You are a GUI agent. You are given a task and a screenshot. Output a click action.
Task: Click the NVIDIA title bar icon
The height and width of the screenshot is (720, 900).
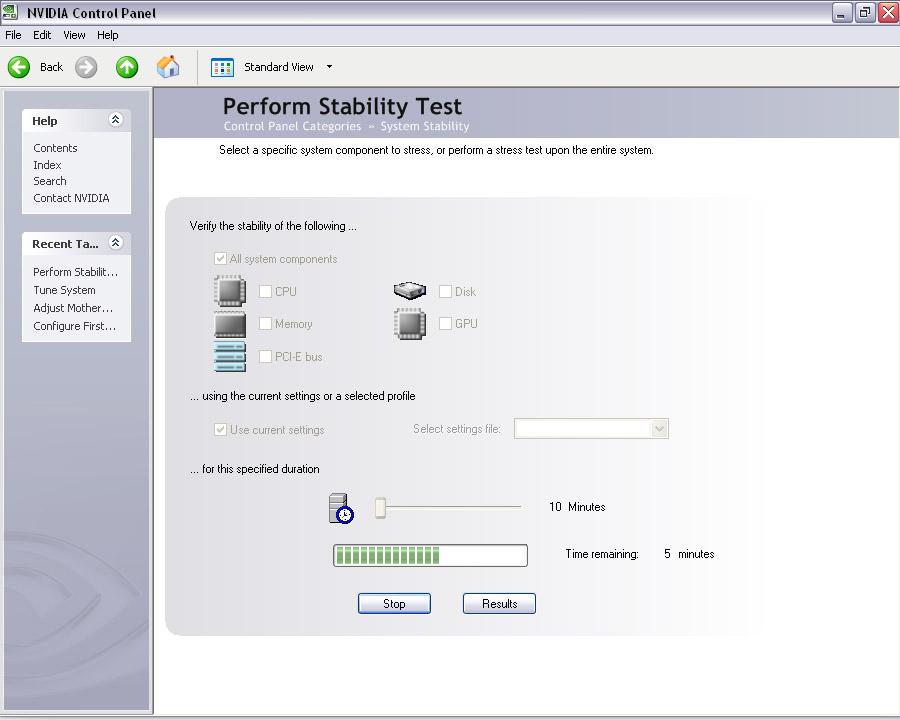point(10,12)
